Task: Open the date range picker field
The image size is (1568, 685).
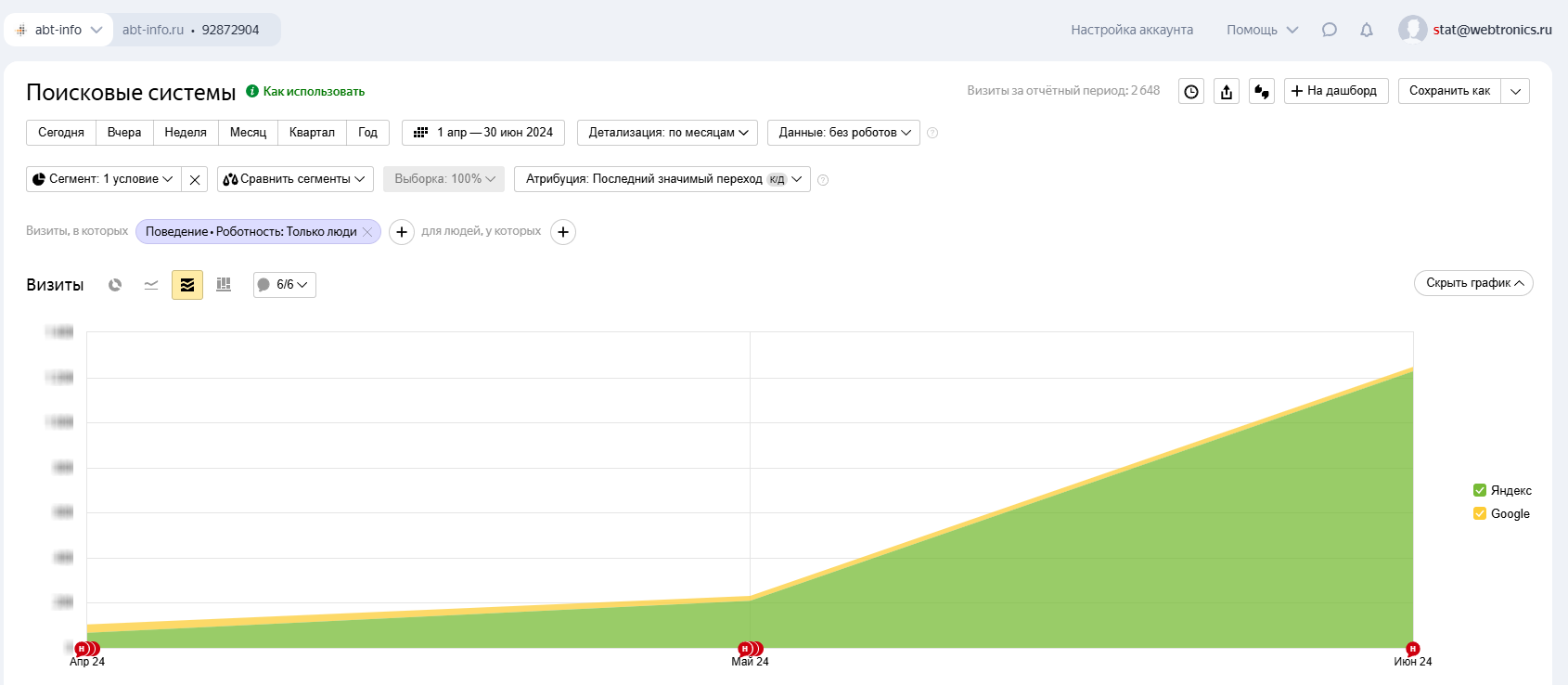Action: click(483, 133)
